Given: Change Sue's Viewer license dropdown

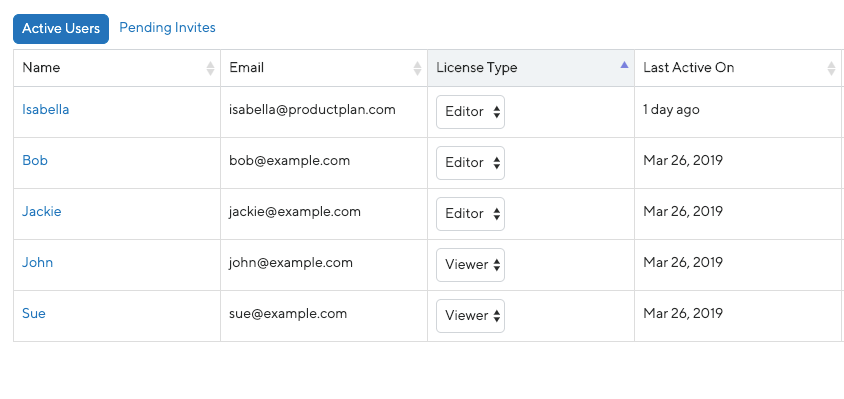Looking at the screenshot, I should pos(470,316).
